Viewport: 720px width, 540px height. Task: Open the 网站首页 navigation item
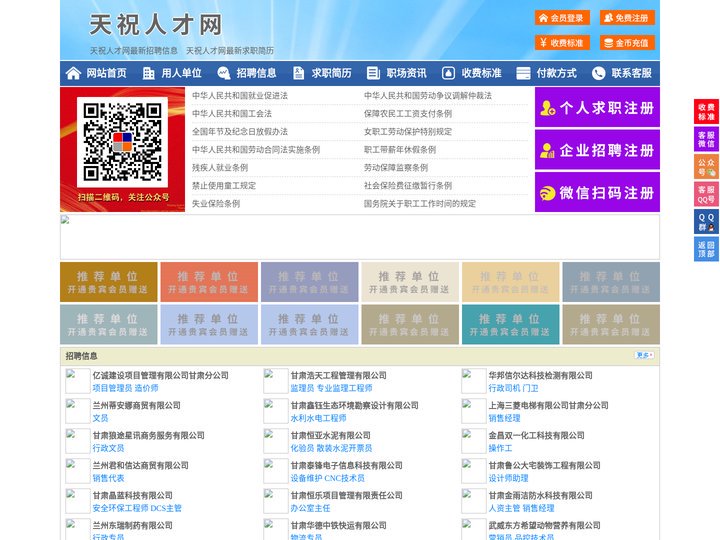click(107, 73)
